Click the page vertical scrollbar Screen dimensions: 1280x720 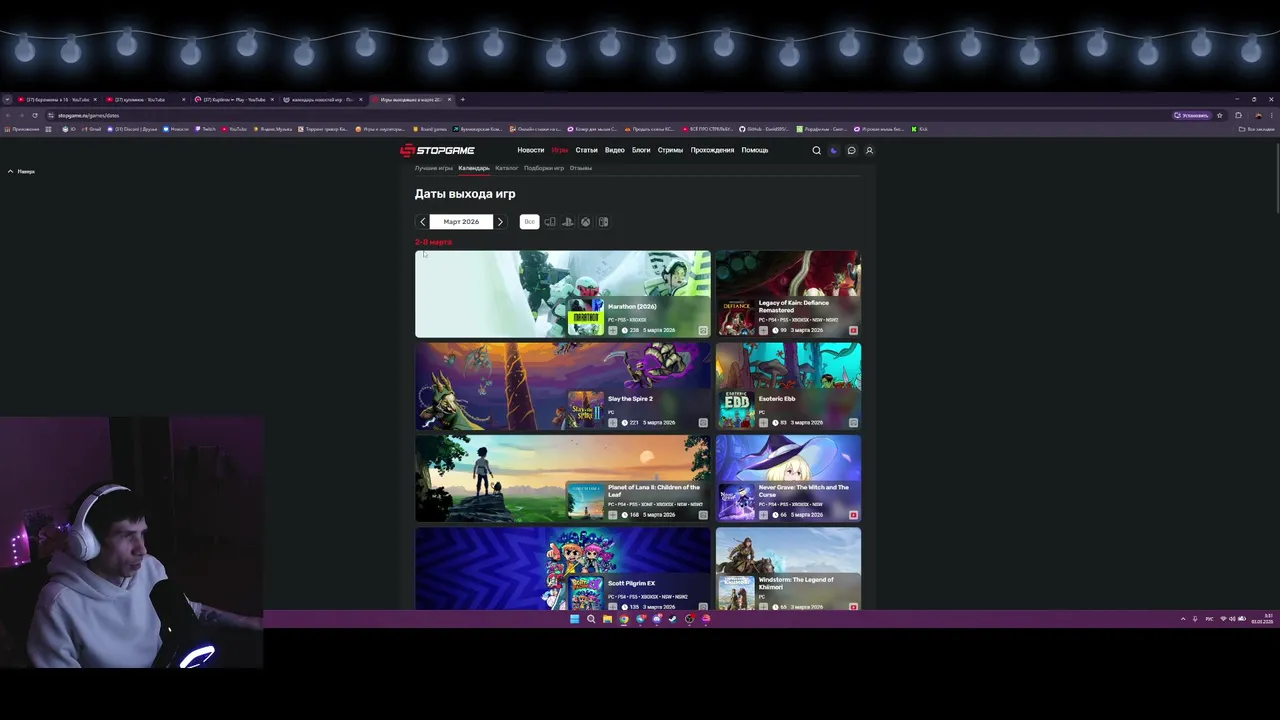(x=1277, y=178)
